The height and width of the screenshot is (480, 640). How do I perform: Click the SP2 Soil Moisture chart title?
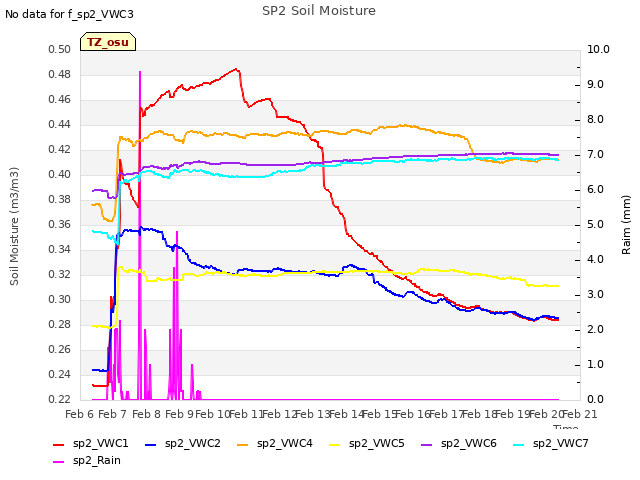click(x=319, y=11)
